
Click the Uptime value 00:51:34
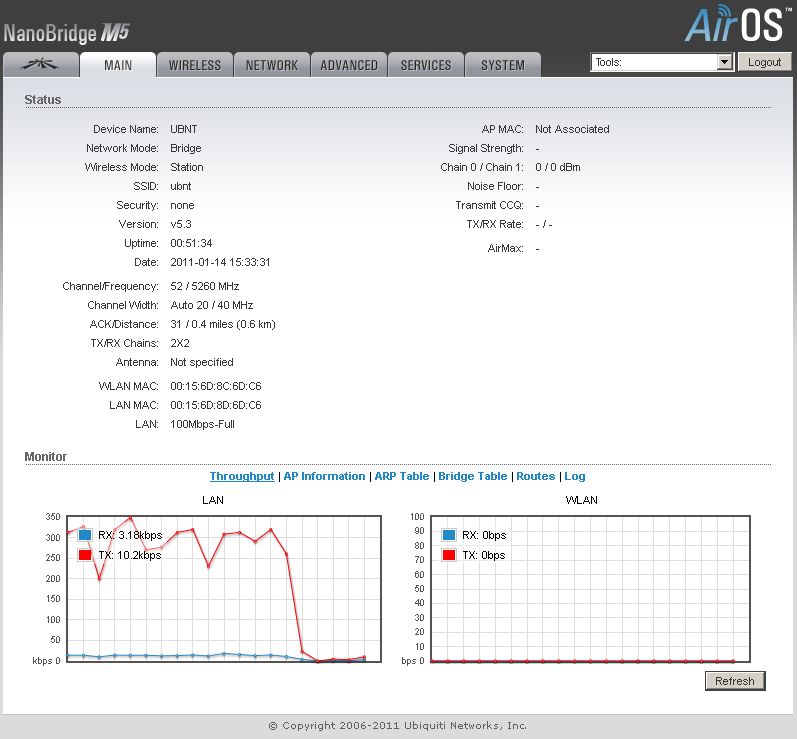click(x=191, y=243)
